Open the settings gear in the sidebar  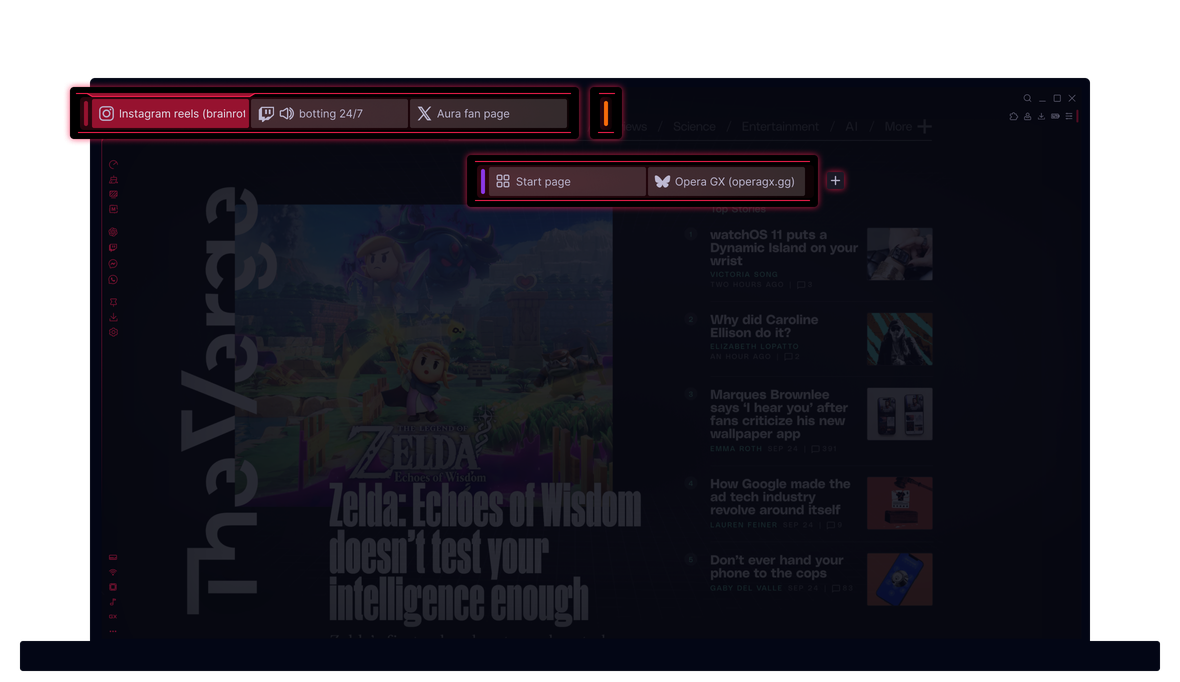point(113,332)
